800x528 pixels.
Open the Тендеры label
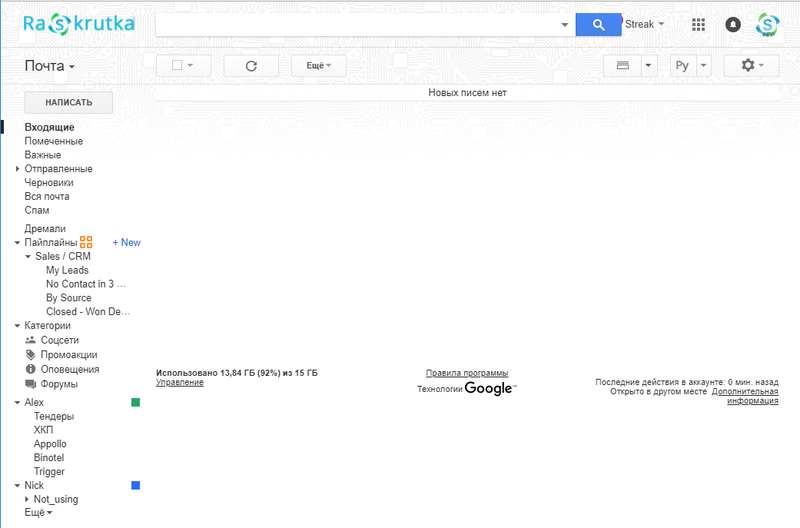54,416
